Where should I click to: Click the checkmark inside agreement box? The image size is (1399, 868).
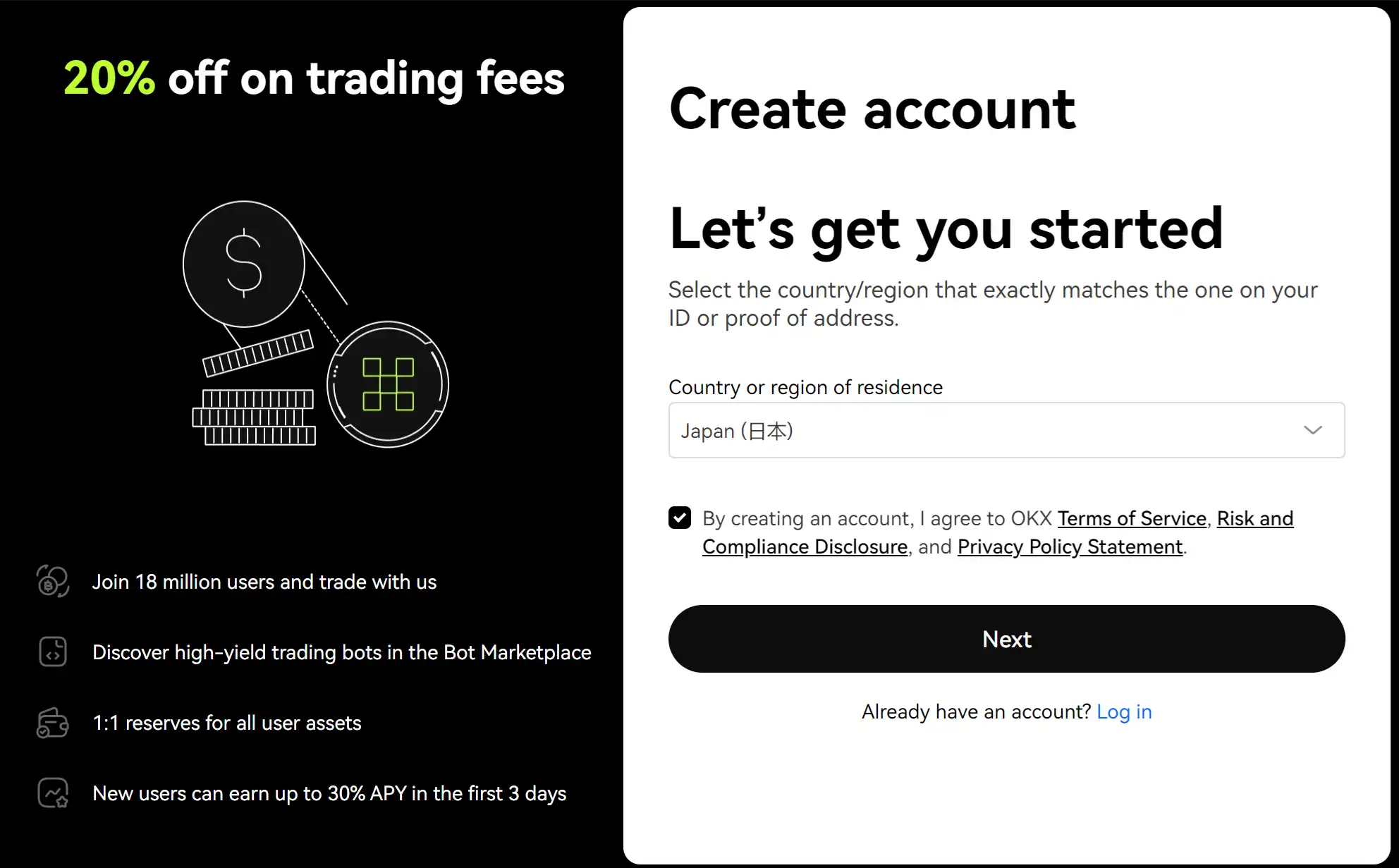(680, 518)
